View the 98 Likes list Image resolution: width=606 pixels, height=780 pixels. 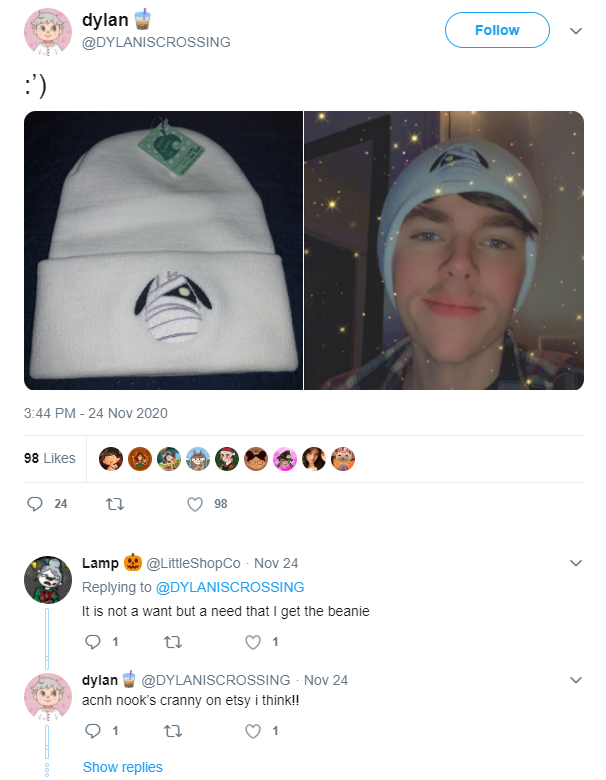[50, 458]
